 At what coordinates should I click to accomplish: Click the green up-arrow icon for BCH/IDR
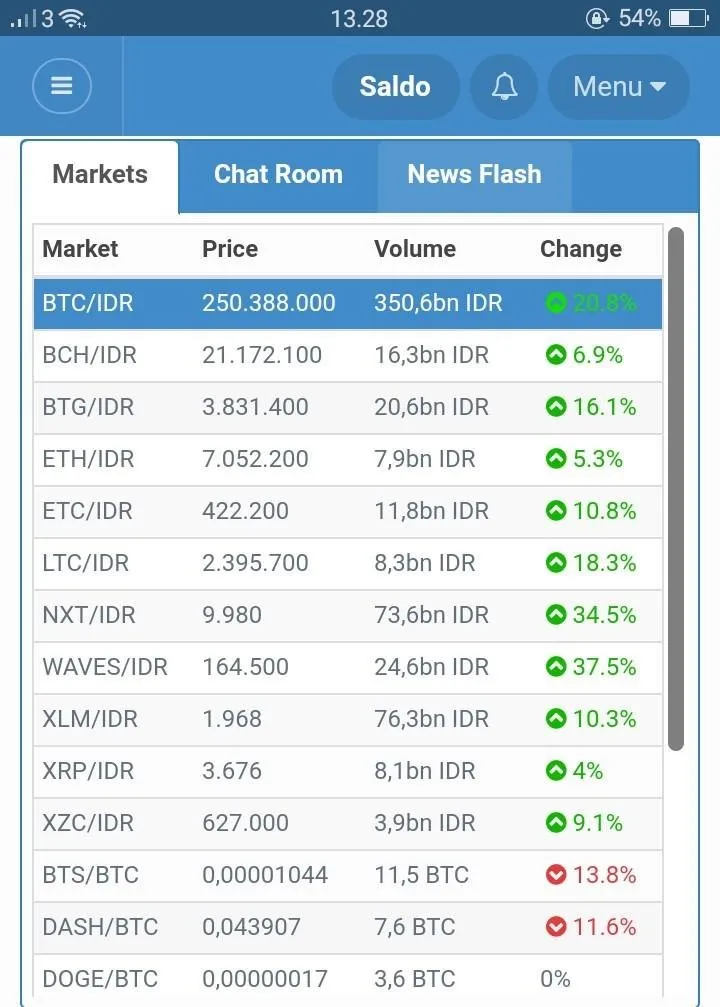[556, 355]
